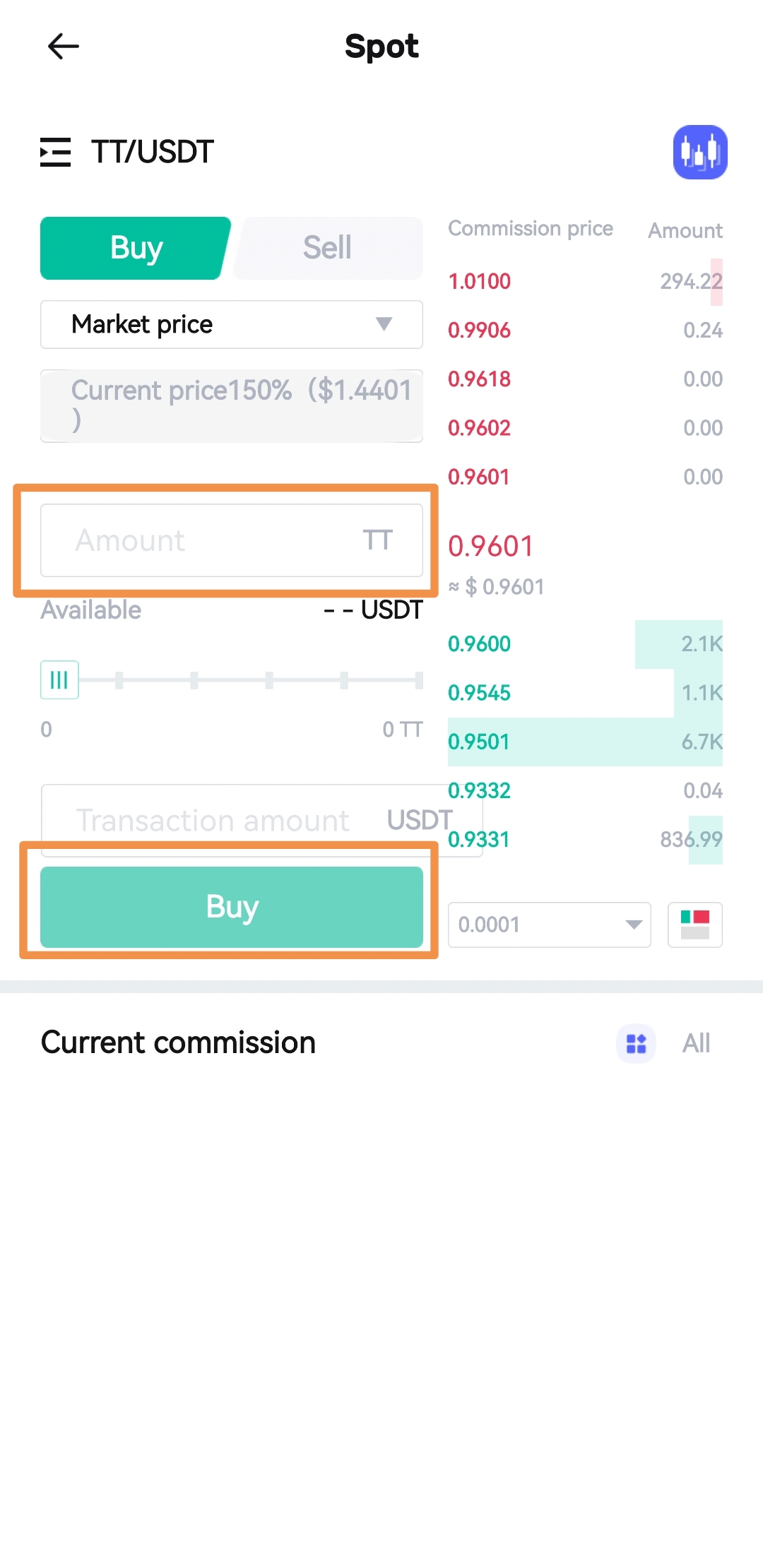Open the 0.0001 depth precision dropdown

click(549, 925)
